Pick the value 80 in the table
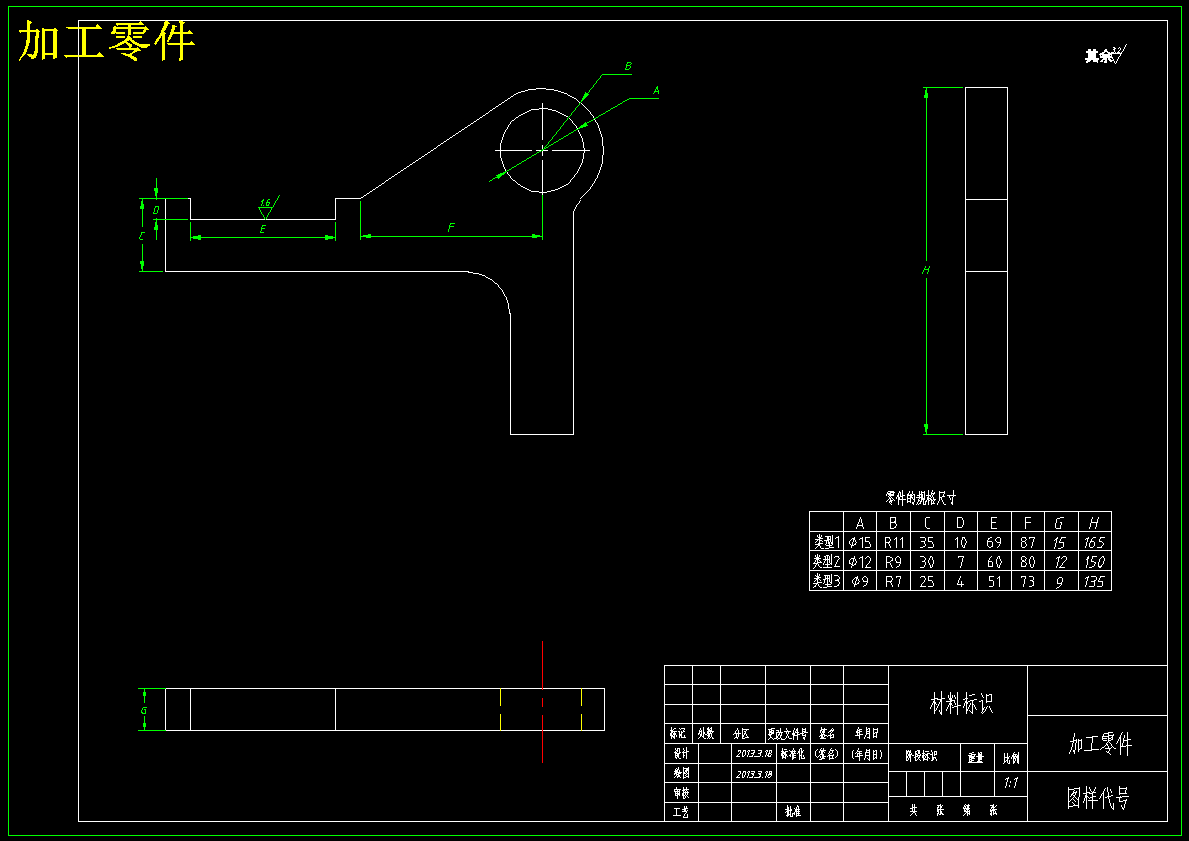The width and height of the screenshot is (1189, 841). tap(1027, 562)
